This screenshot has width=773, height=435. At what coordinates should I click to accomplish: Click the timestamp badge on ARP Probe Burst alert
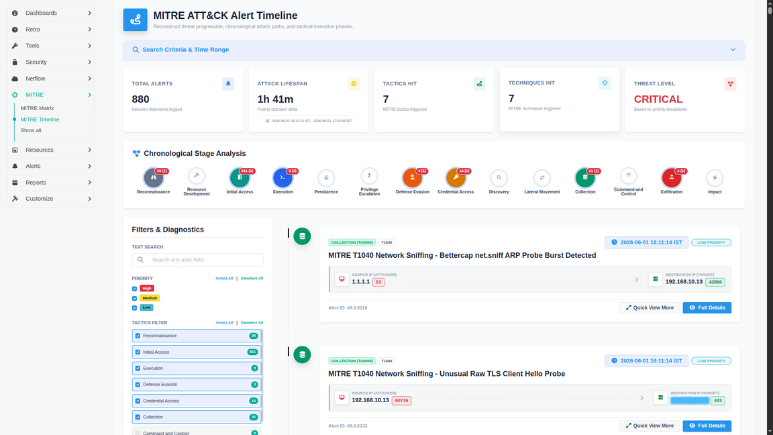pos(646,242)
